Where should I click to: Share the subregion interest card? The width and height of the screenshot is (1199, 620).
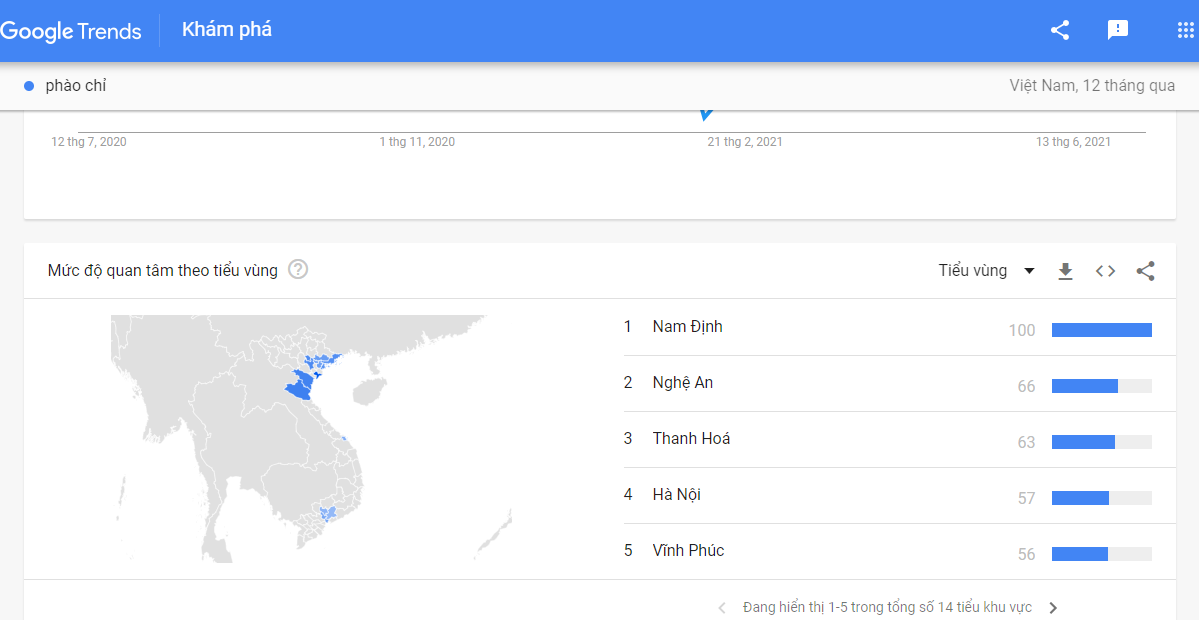(1145, 271)
